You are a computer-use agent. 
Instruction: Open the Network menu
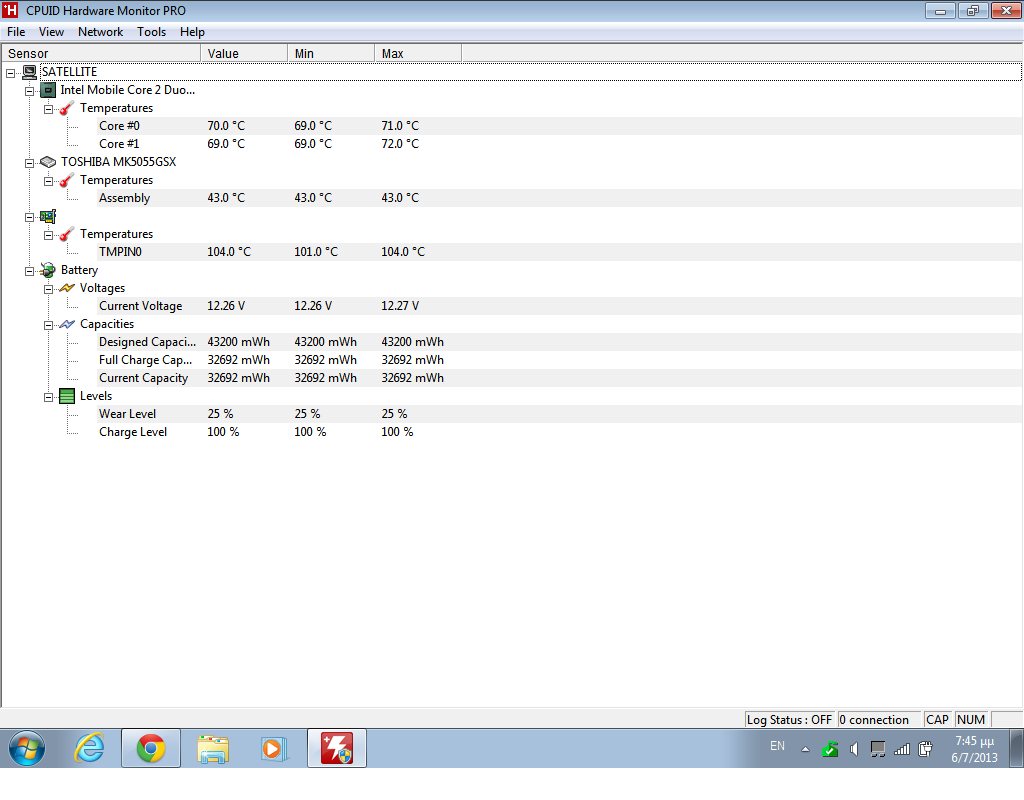[100, 32]
